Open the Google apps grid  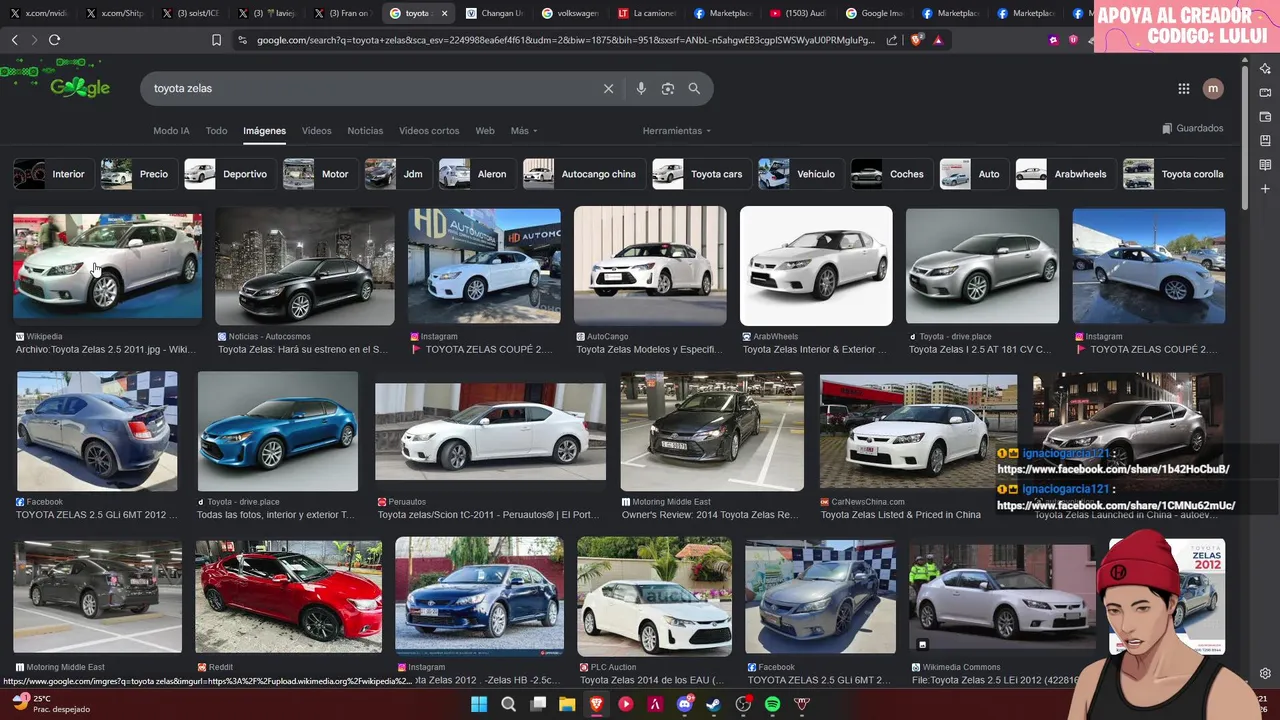1184,88
